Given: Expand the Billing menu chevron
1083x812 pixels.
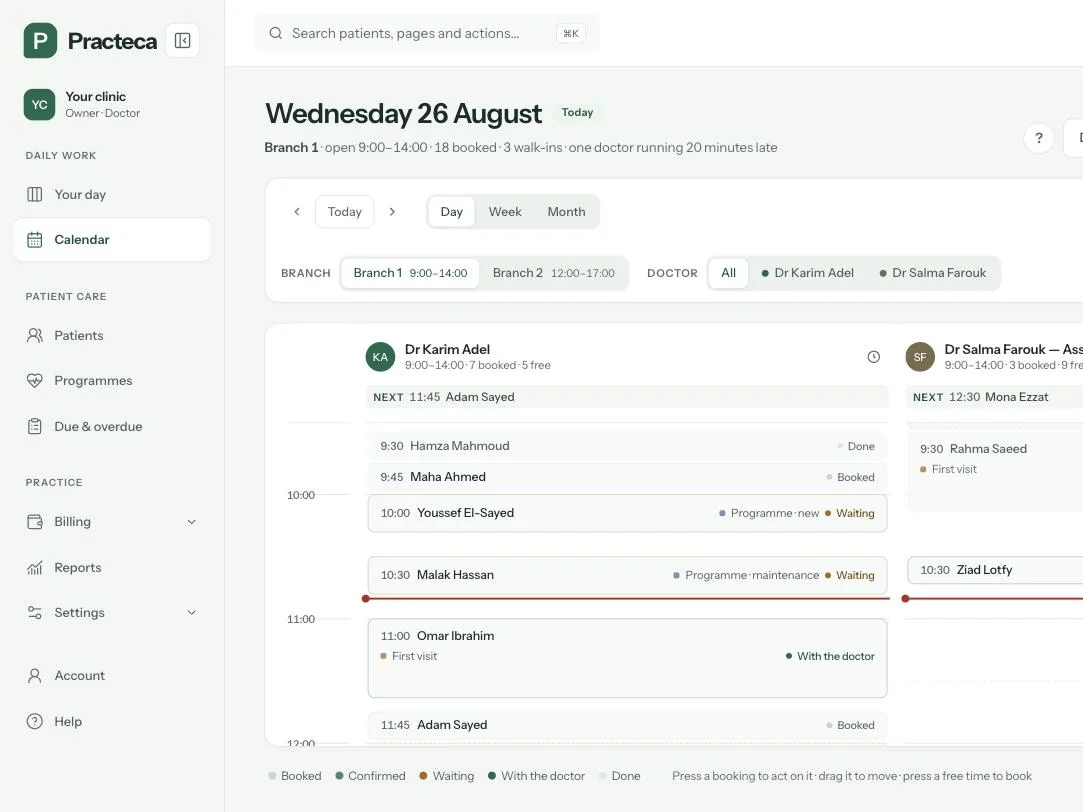Looking at the screenshot, I should click(192, 522).
